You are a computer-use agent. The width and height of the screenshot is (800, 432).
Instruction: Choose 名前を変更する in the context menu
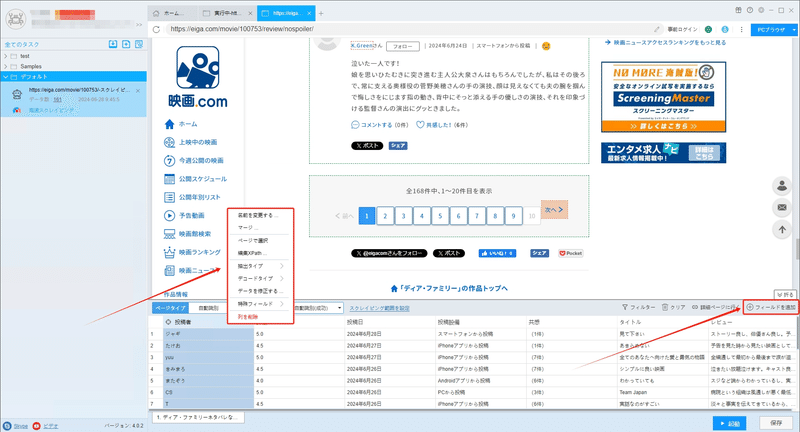260,215
